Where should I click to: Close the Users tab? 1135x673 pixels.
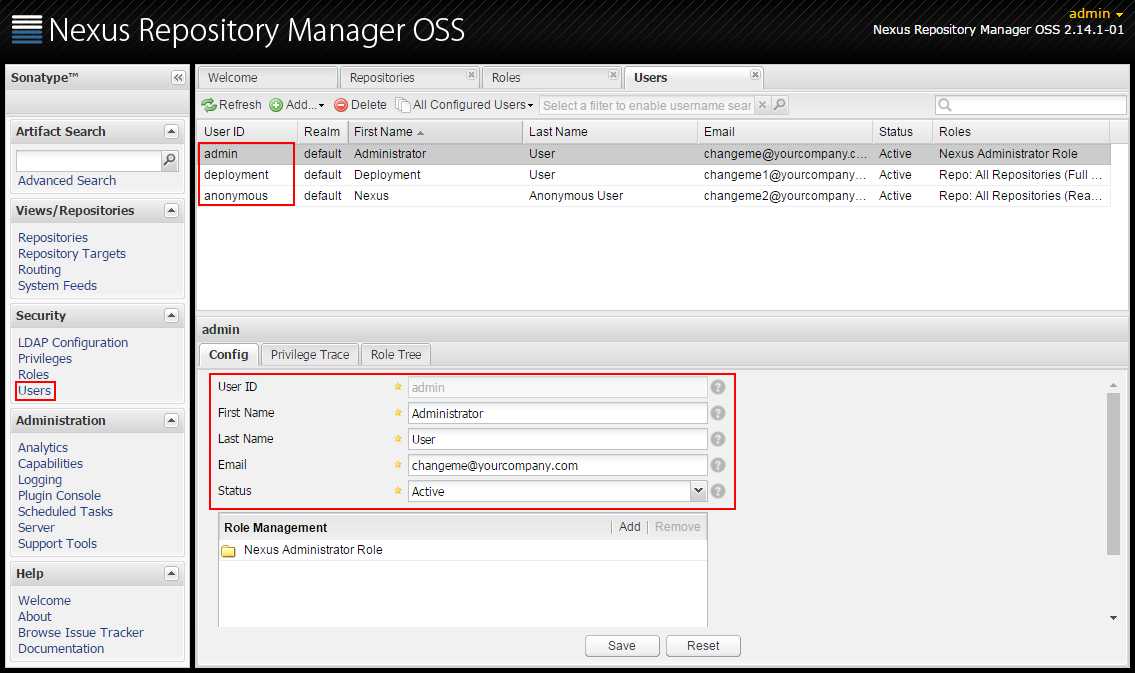click(x=755, y=75)
